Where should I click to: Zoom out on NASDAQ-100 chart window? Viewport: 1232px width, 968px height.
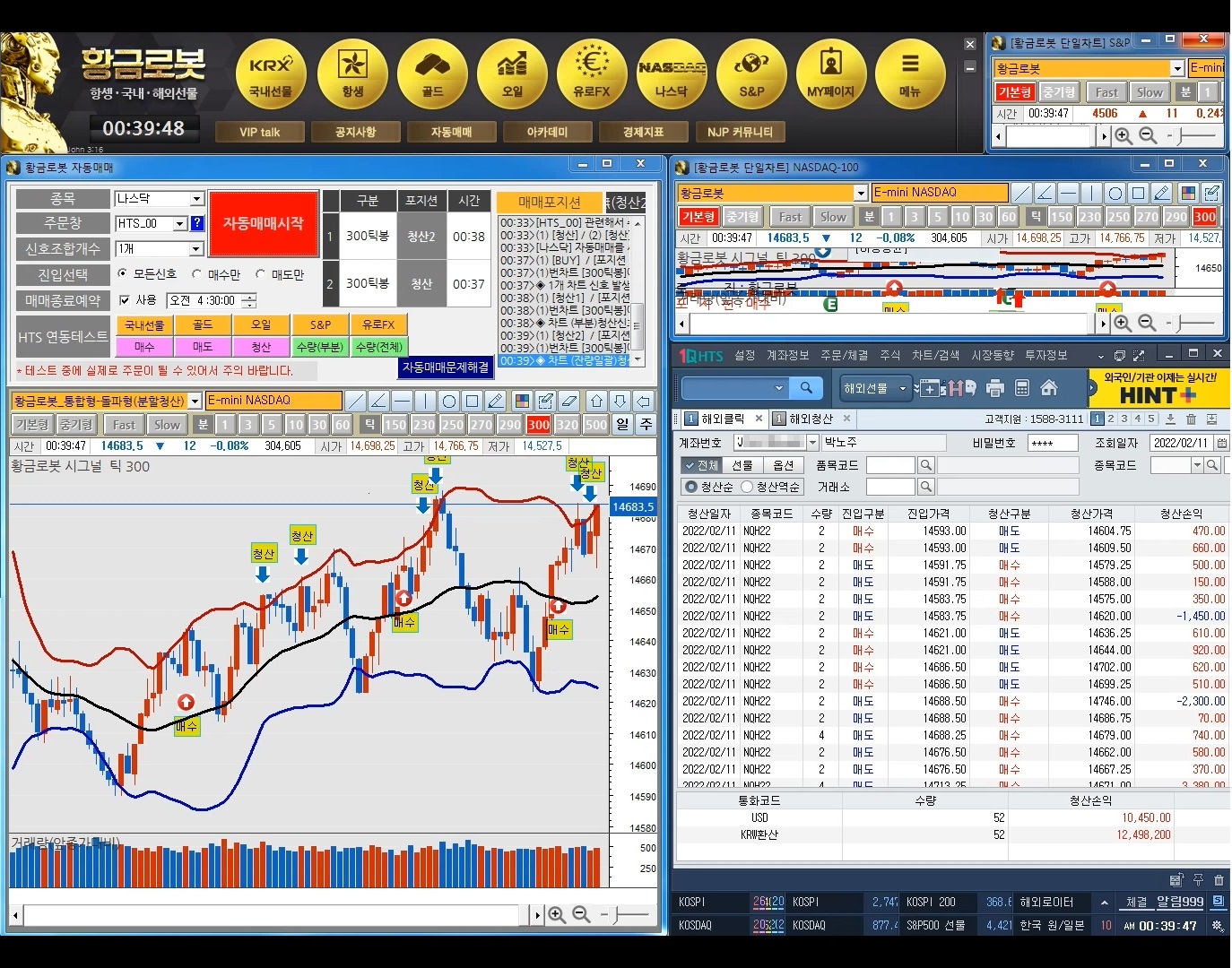coord(1147,323)
